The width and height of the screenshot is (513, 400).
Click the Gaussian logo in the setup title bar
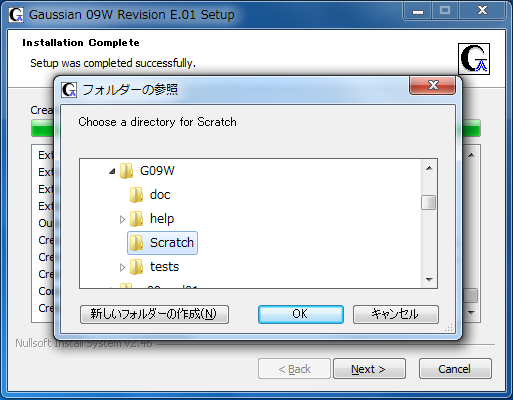tap(16, 15)
